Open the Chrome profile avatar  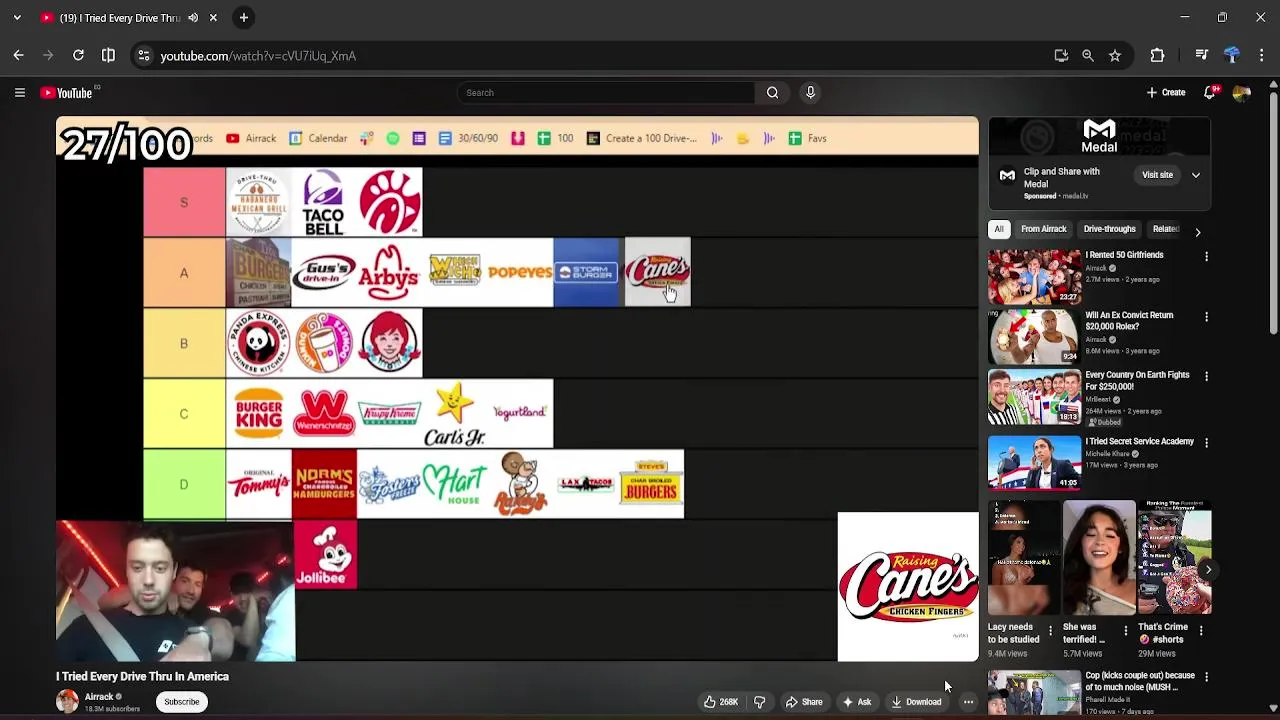click(x=1232, y=56)
